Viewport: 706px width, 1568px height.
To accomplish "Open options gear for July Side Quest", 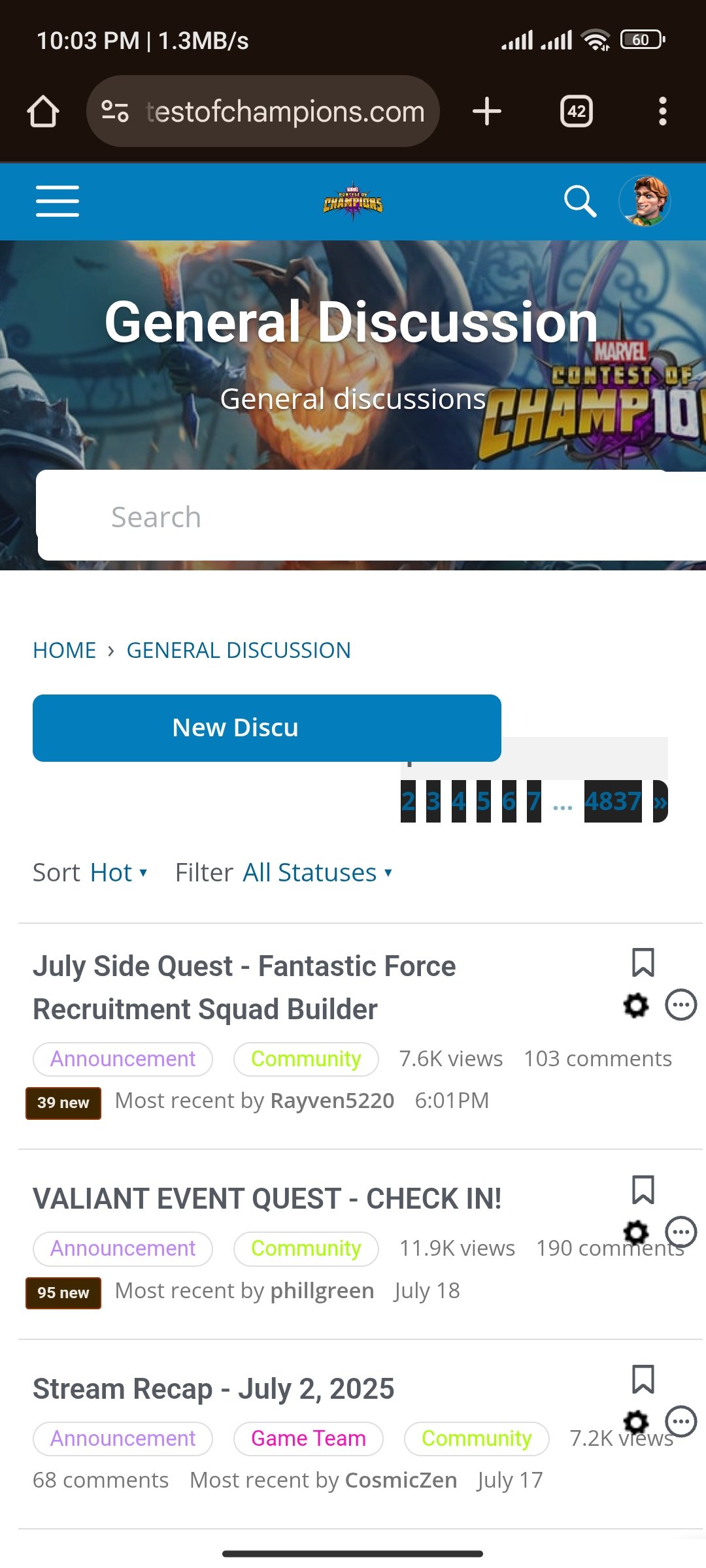I will click(636, 1005).
